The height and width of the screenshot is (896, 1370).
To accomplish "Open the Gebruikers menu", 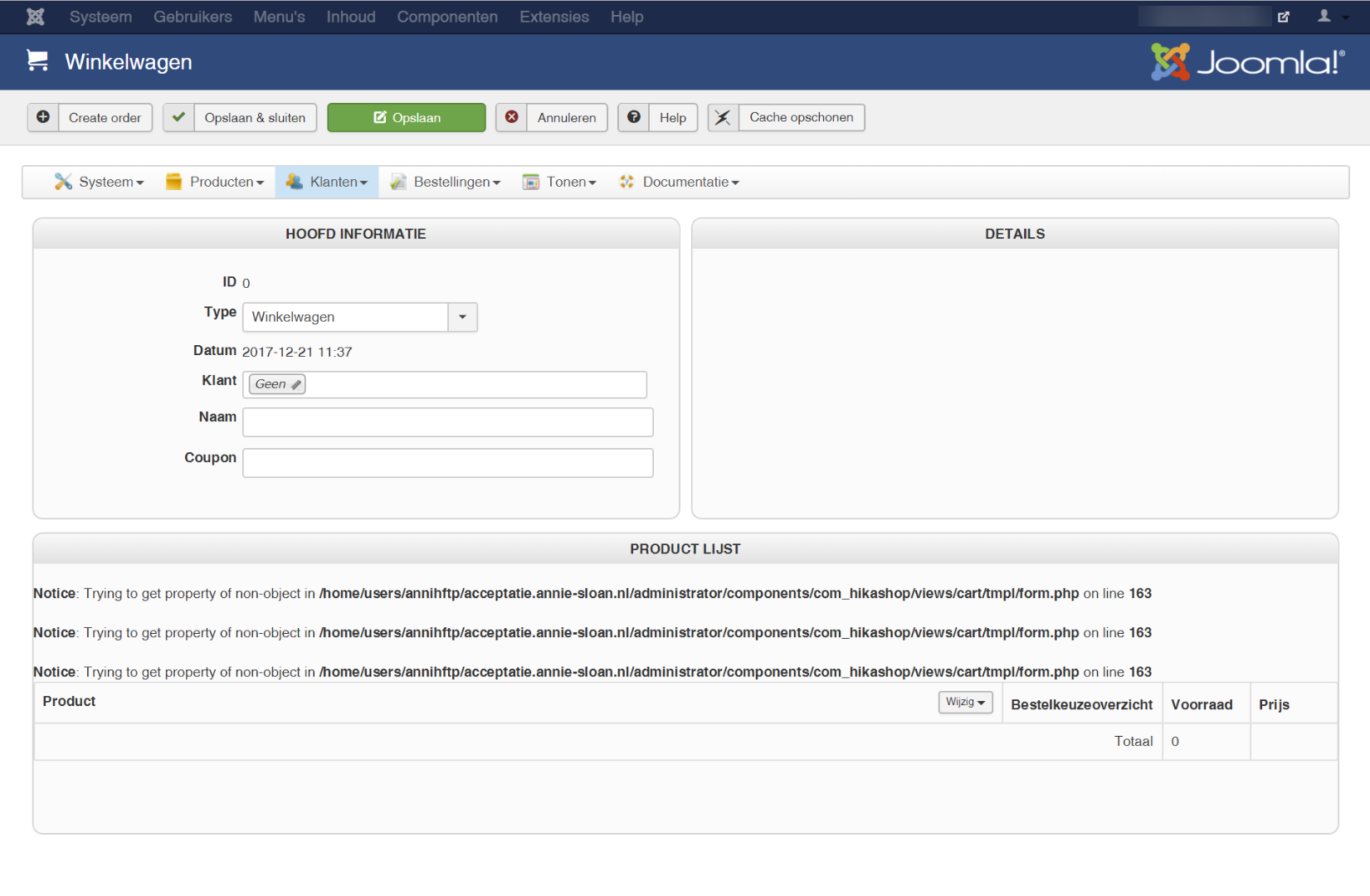I will [193, 17].
